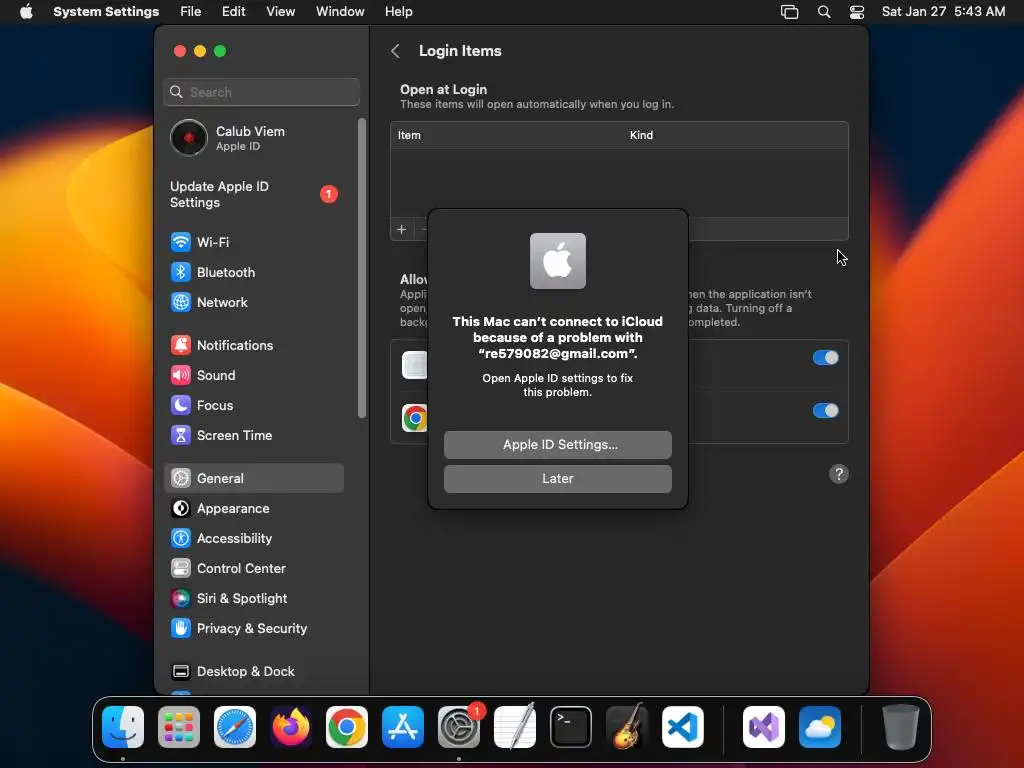The image size is (1024, 768).
Task: Open the Edit menu
Action: 234,12
